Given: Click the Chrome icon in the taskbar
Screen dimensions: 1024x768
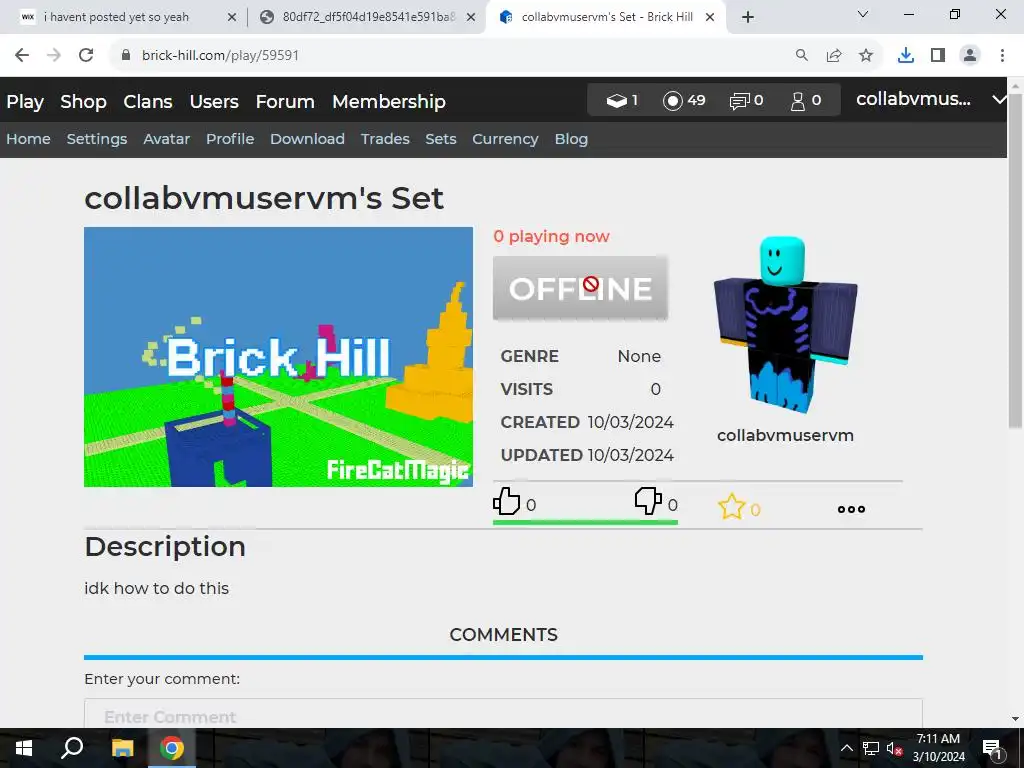Looking at the screenshot, I should click(x=172, y=748).
